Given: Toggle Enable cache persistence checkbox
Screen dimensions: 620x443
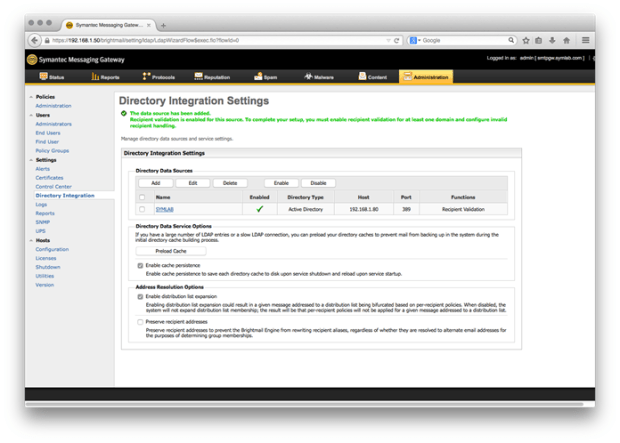Looking at the screenshot, I should pyautogui.click(x=140, y=266).
